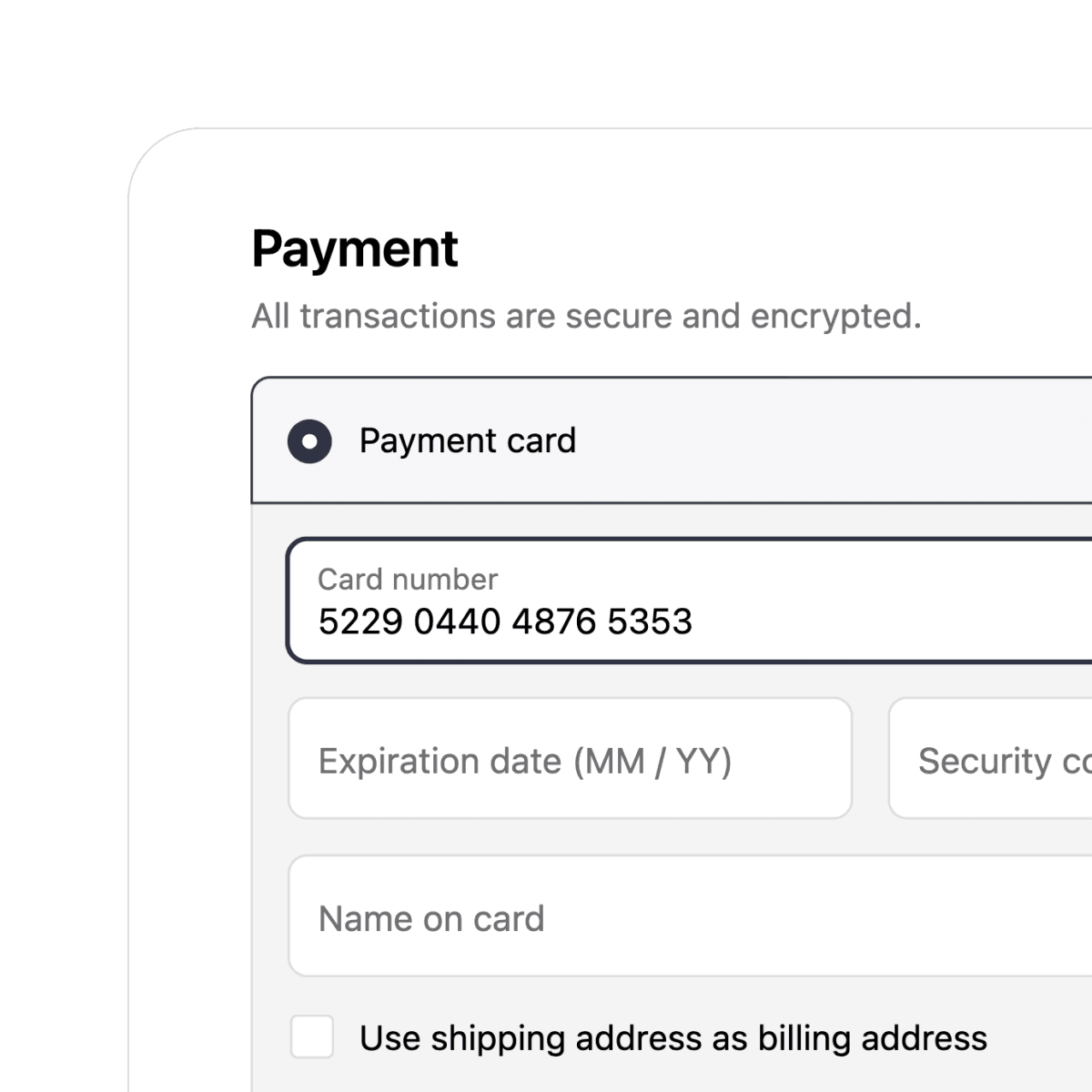Screen dimensions: 1092x1092
Task: Click the Security code input
Action: coord(992,758)
